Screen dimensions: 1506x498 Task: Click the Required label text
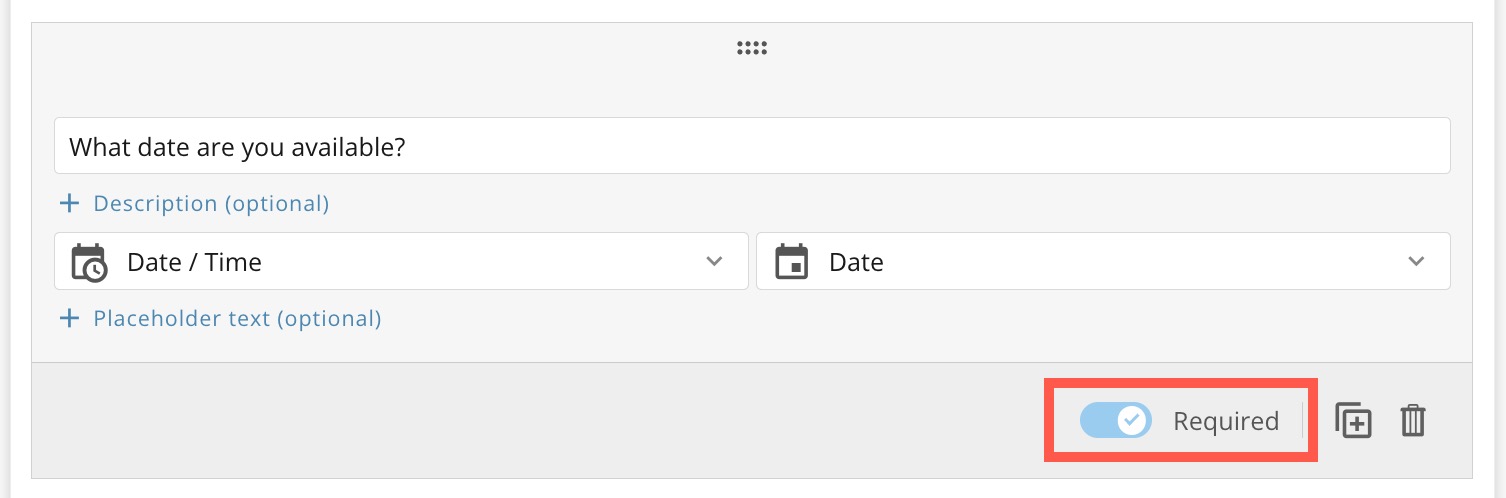1226,422
